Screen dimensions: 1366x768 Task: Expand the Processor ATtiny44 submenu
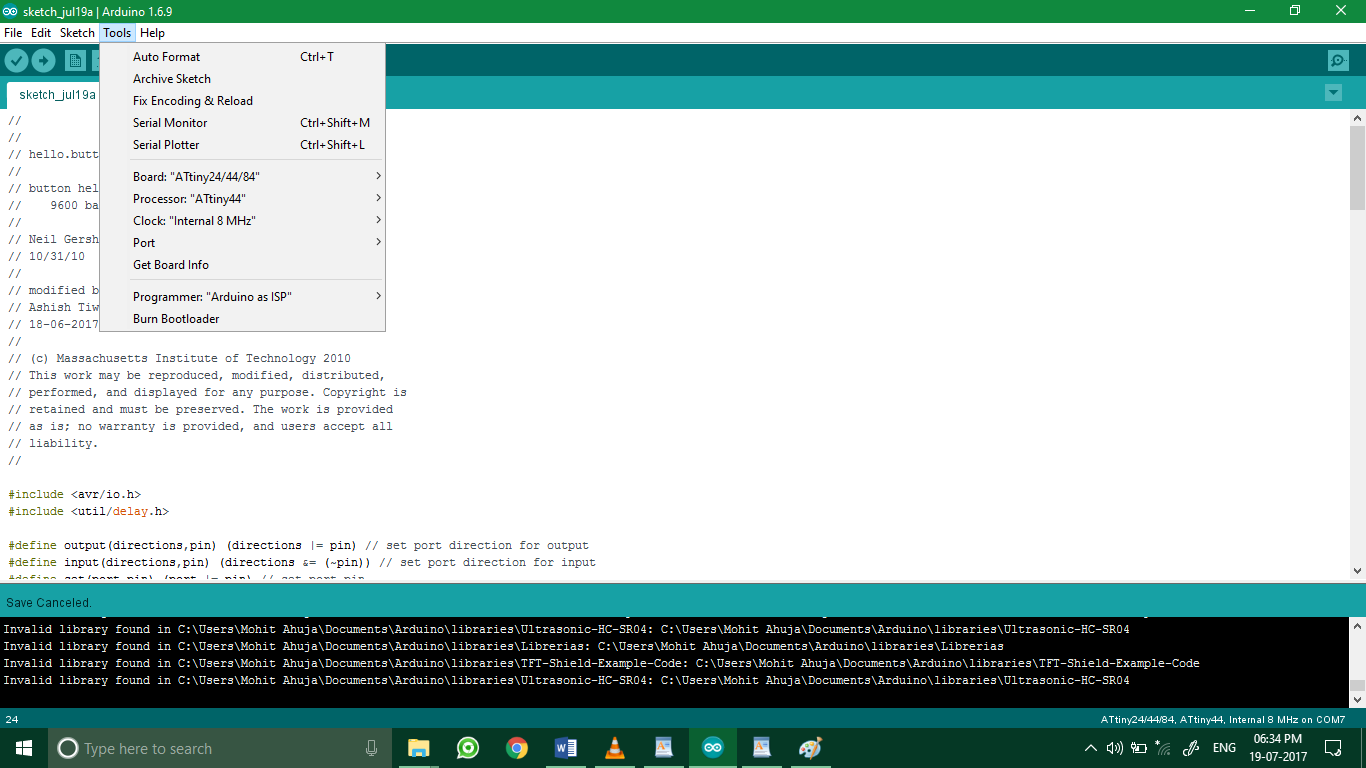tap(242, 199)
